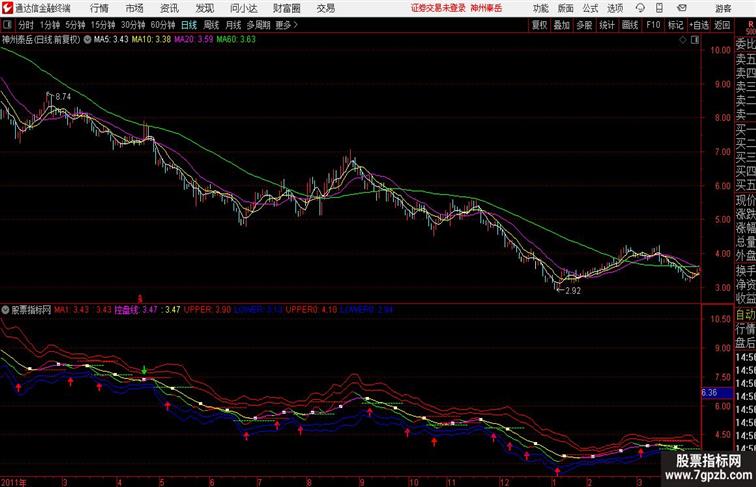Open the 选项 menu
The image size is (756, 487).
point(615,8)
